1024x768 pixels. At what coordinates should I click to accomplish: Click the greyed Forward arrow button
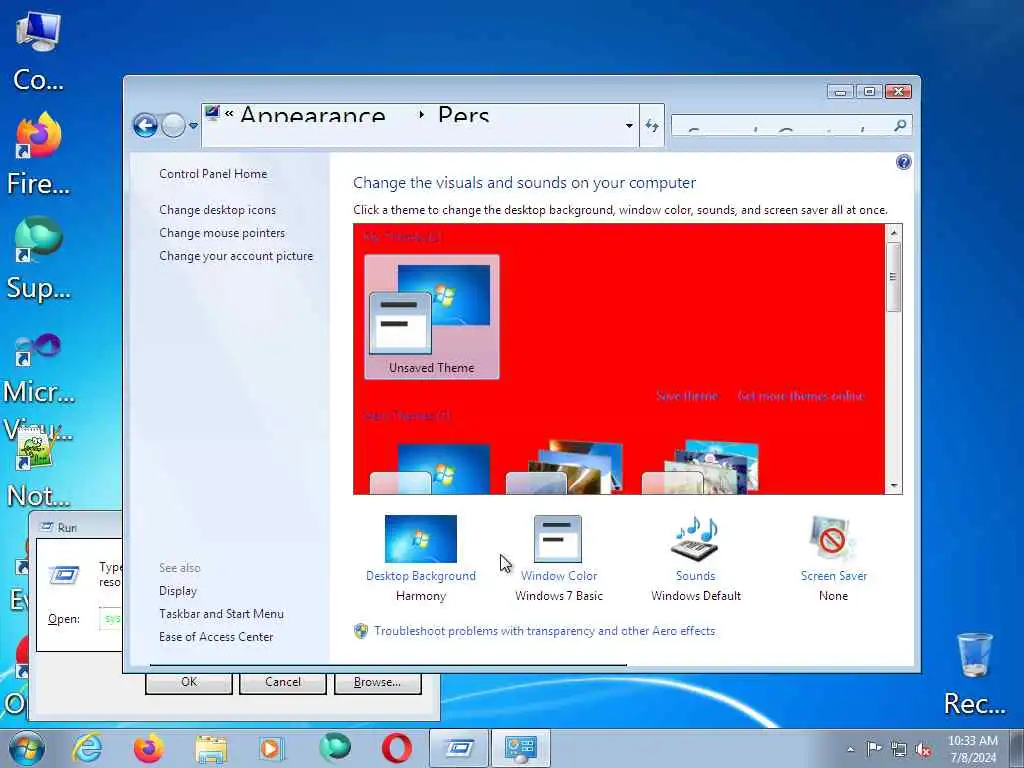(173, 125)
